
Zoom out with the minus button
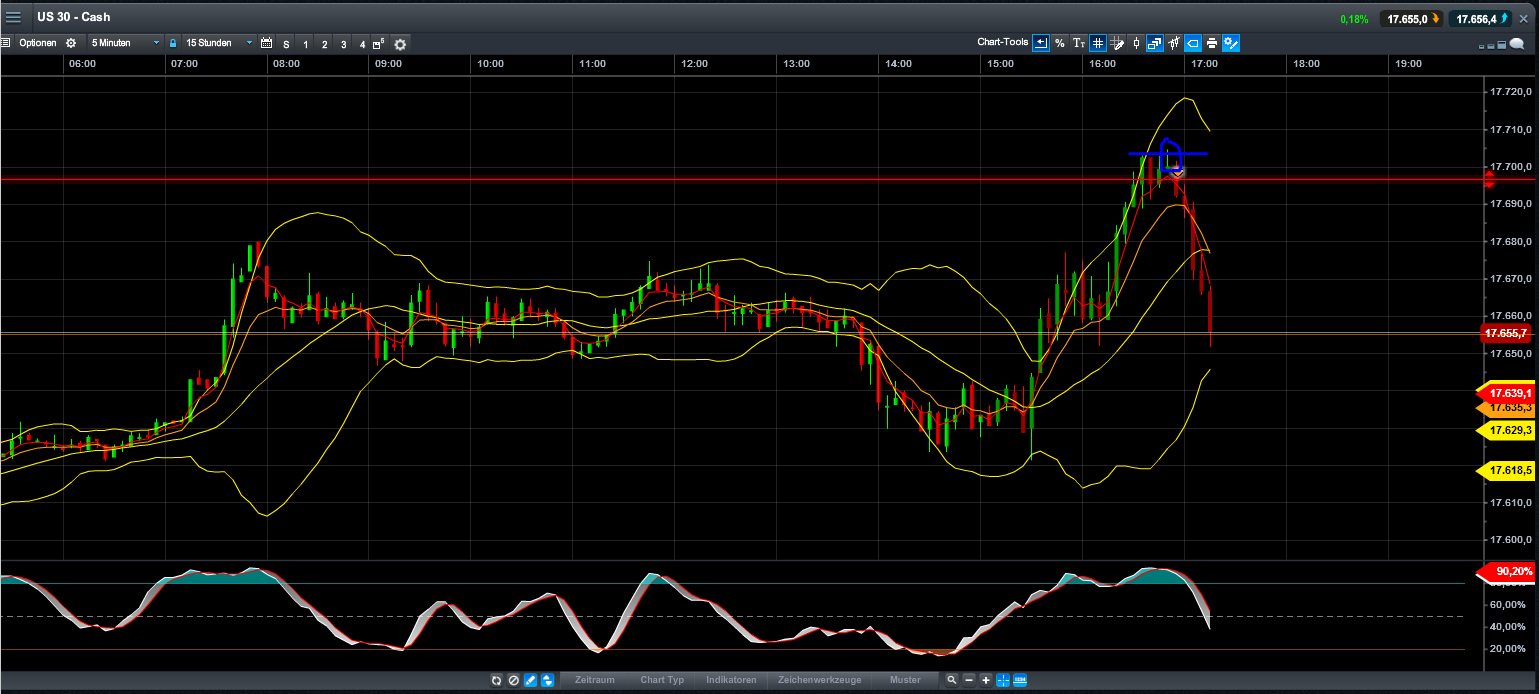tap(968, 680)
